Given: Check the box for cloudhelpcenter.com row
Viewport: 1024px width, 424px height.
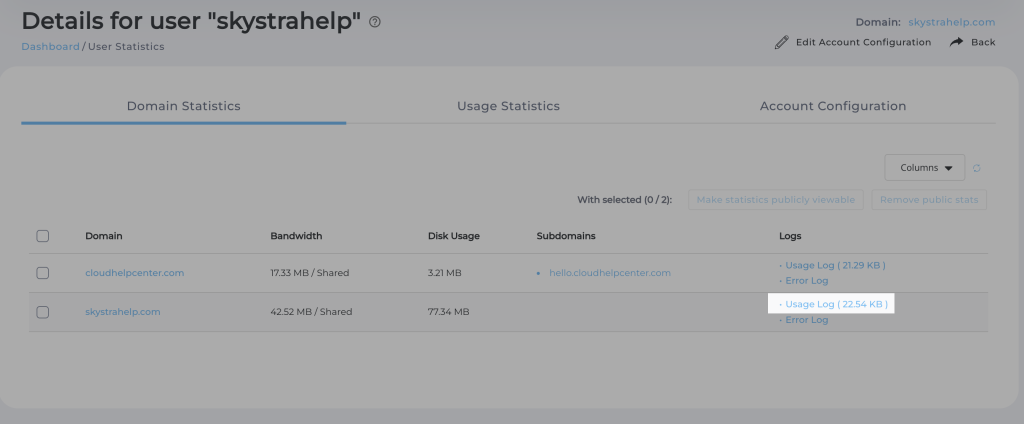Looking at the screenshot, I should [43, 273].
